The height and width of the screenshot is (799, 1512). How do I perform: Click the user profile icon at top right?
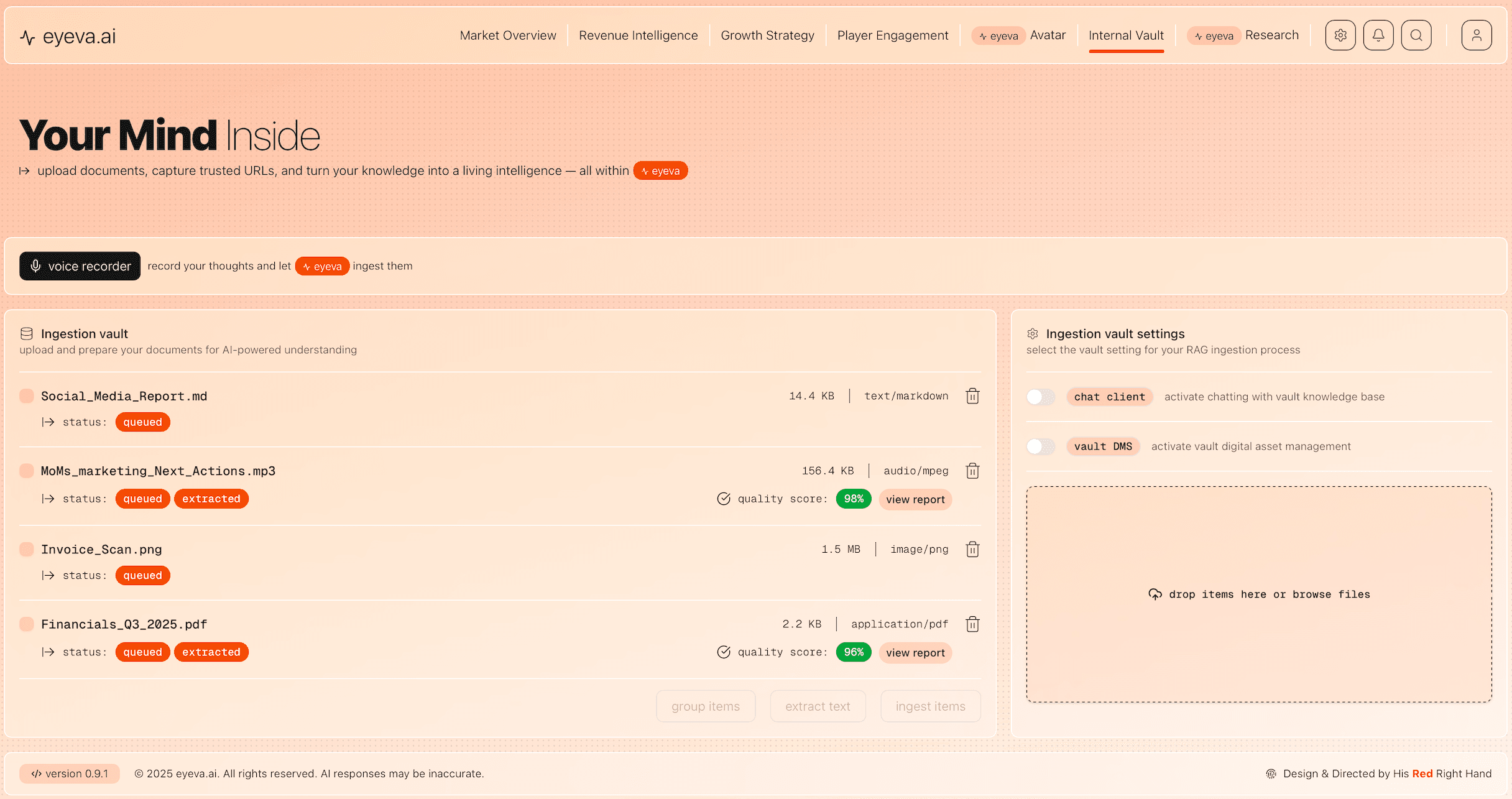[x=1477, y=35]
